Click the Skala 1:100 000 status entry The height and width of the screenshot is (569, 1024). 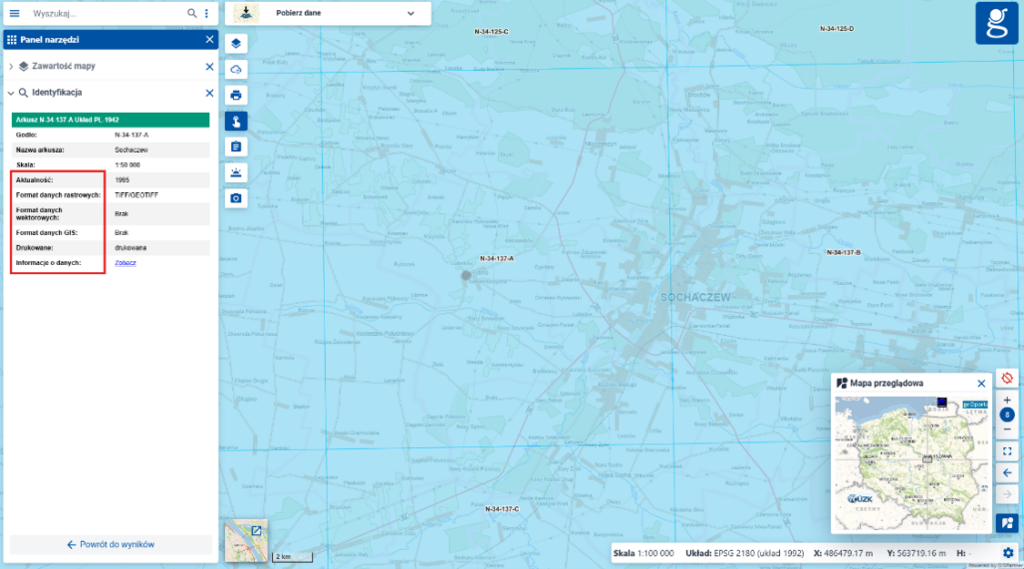(x=643, y=553)
